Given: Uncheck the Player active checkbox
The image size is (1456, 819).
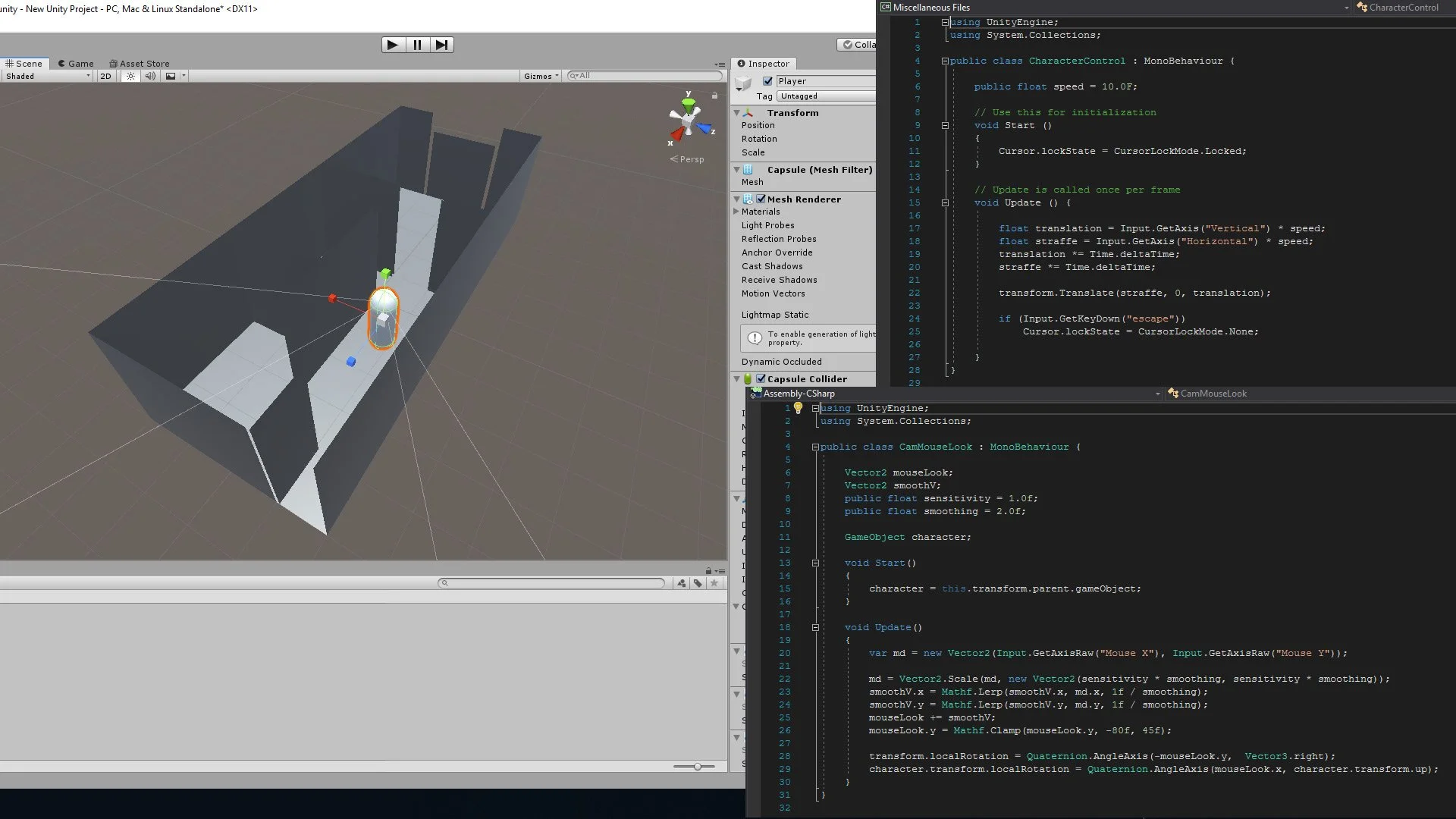Looking at the screenshot, I should [767, 81].
